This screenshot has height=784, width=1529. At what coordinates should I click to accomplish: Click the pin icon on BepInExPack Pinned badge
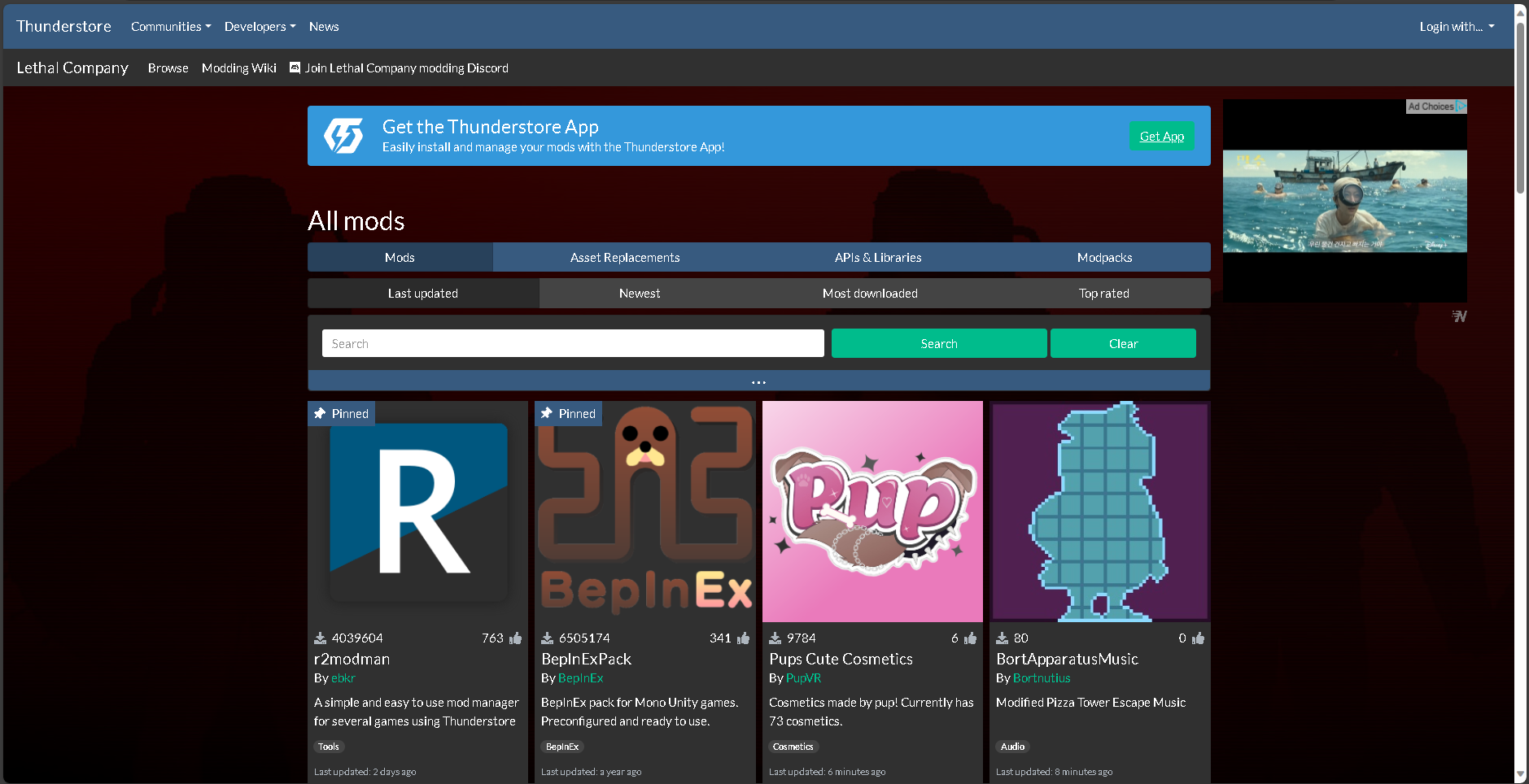coord(547,413)
